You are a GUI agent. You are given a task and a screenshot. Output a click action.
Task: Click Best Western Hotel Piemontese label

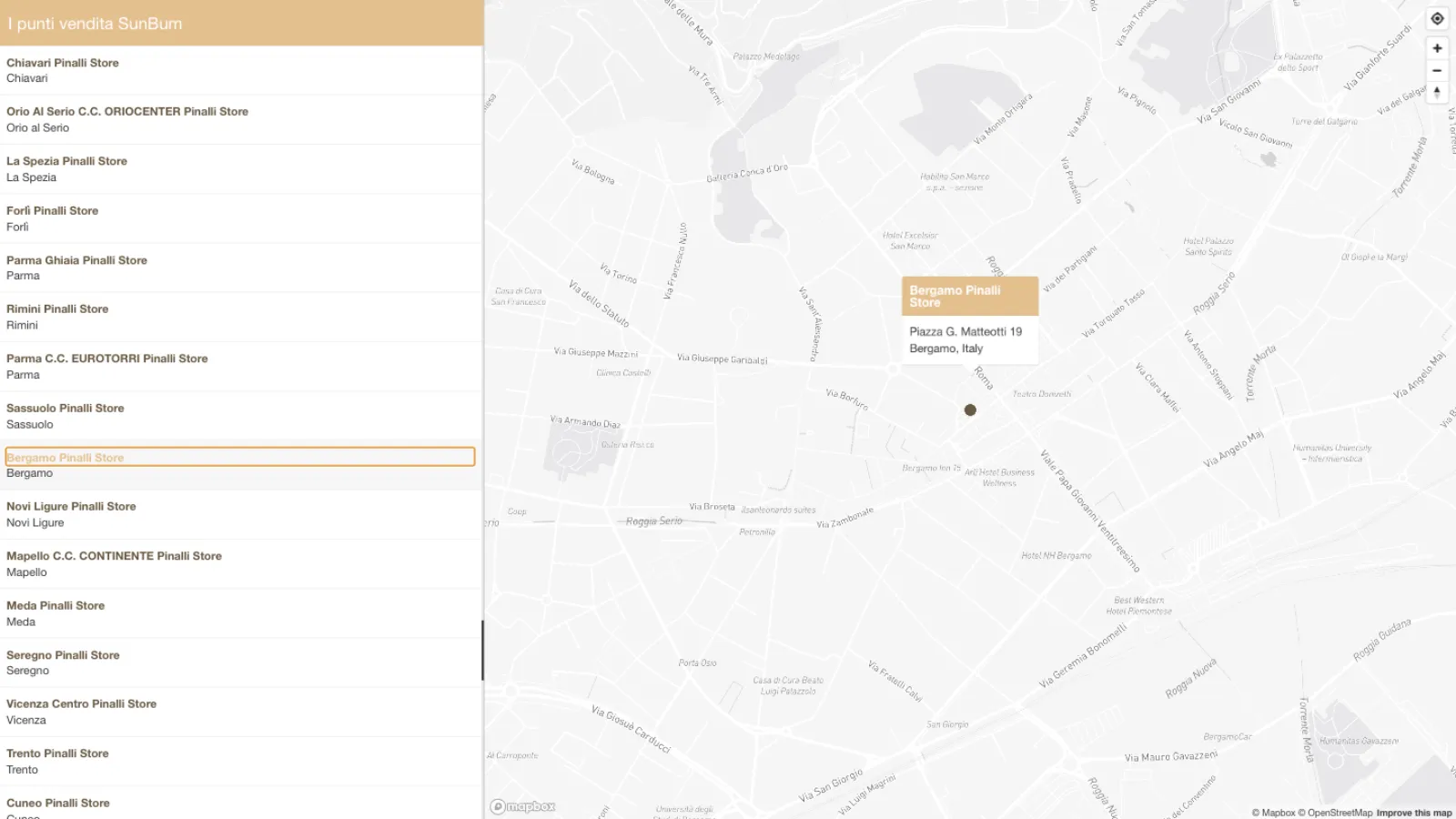click(x=1138, y=605)
